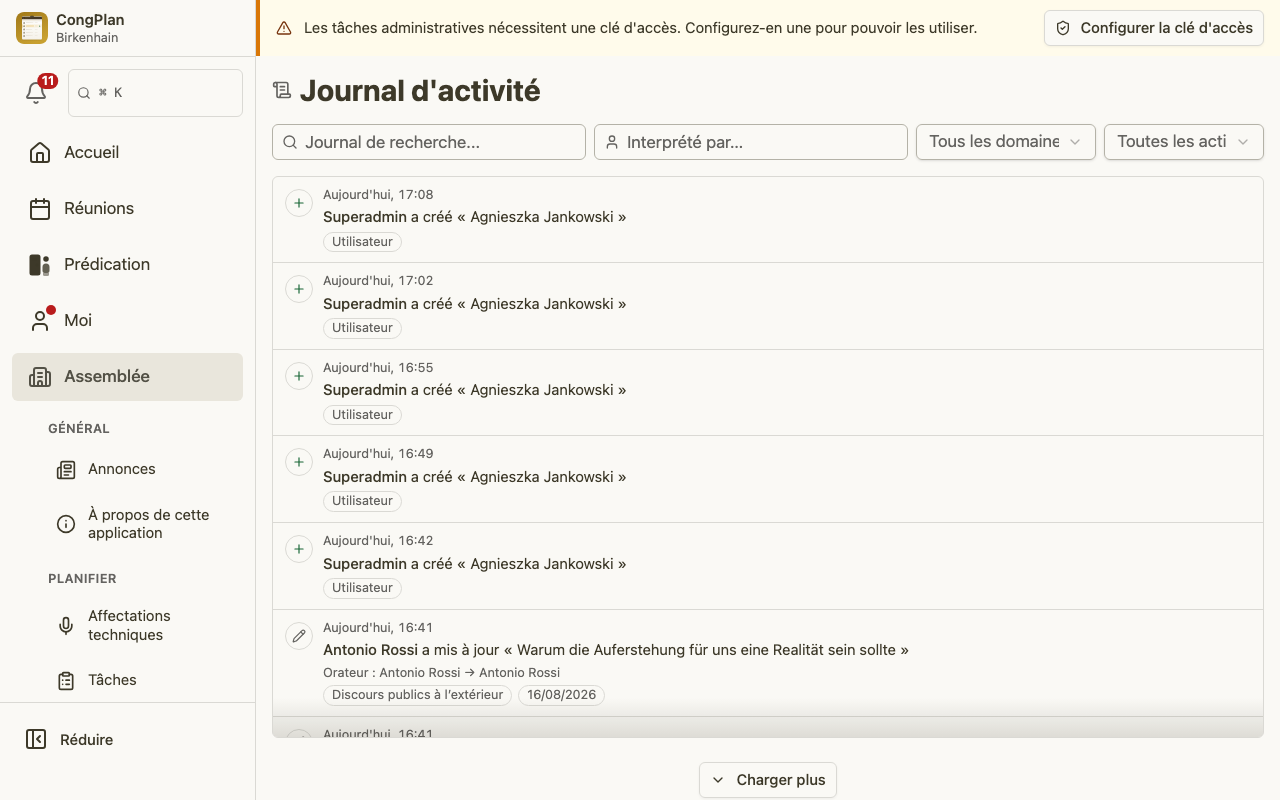
Task: Click the Assemblée sidebar item
Action: tap(127, 376)
